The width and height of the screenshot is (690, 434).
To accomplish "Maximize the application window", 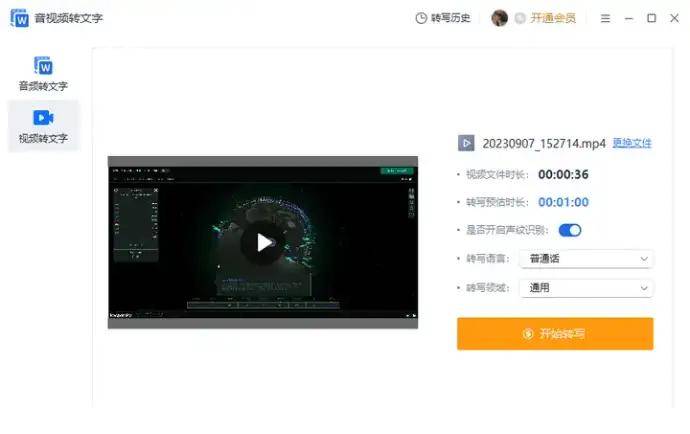I will click(x=652, y=18).
